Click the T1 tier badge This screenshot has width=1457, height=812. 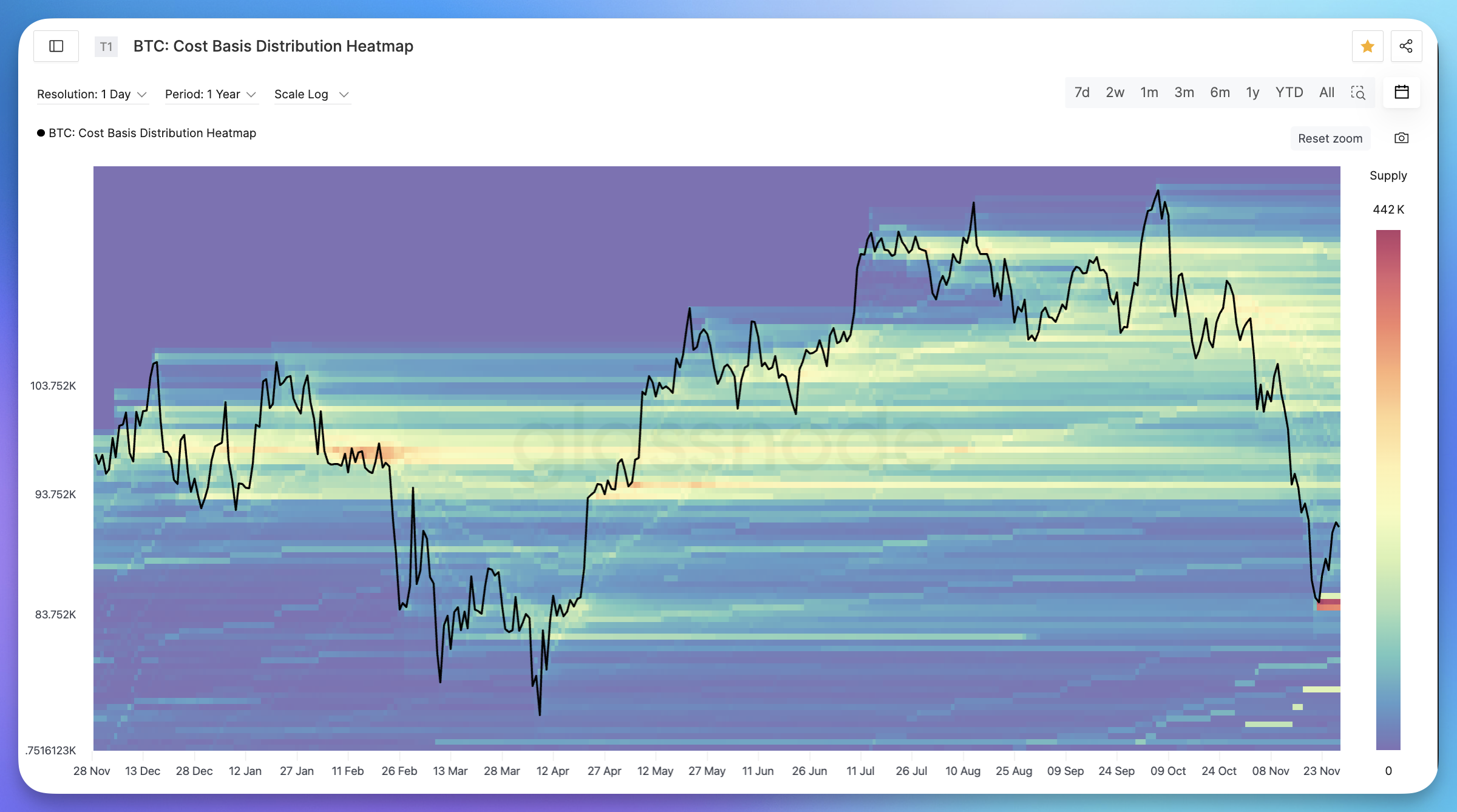pyautogui.click(x=106, y=47)
